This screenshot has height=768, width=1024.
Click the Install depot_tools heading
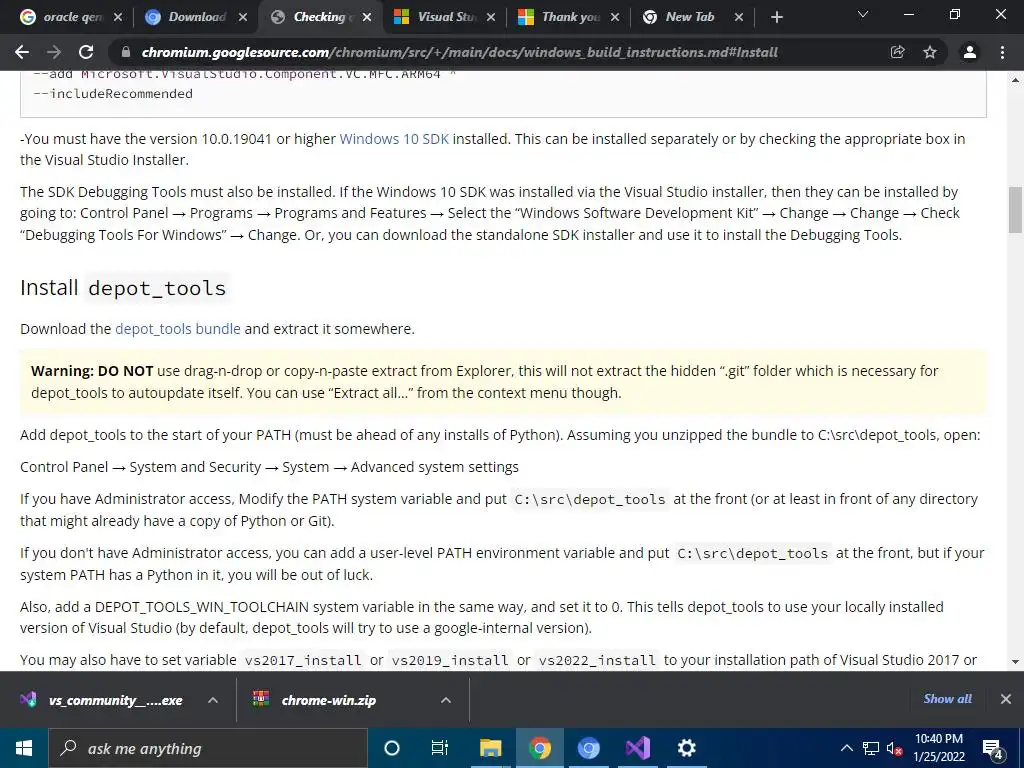[x=123, y=288]
